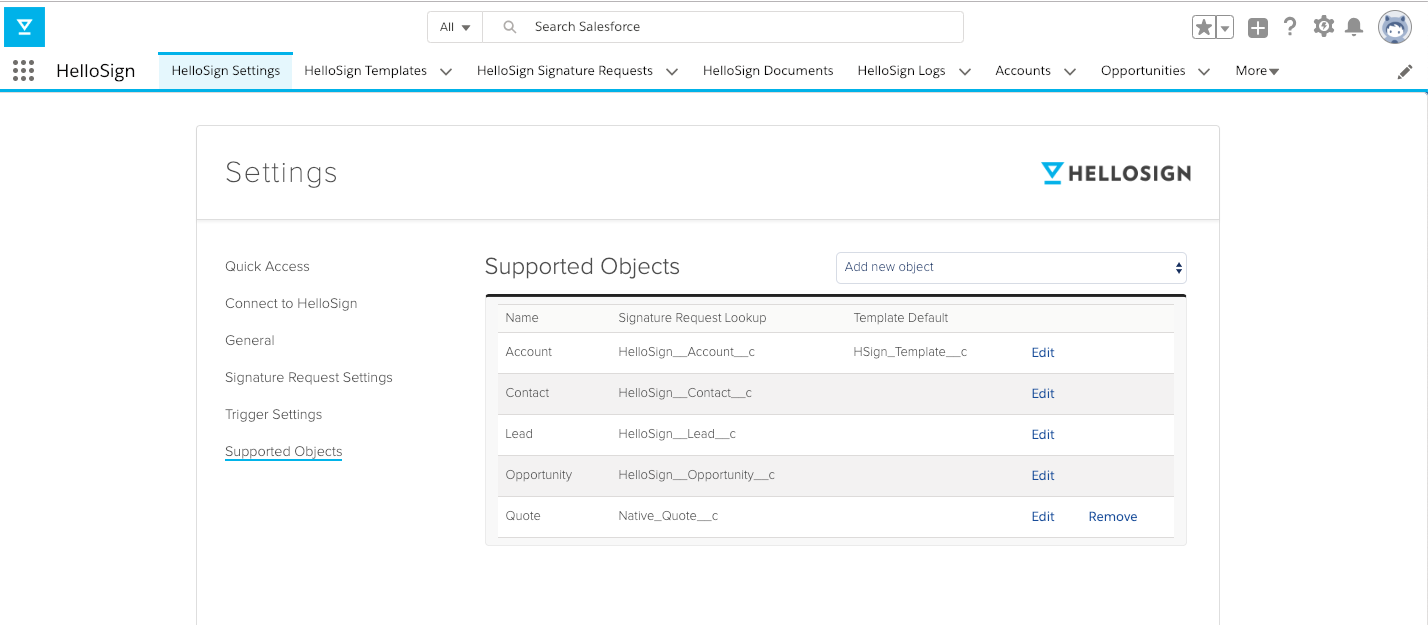Open the More navigation menu
Screen dimensions: 1428x625
pos(1257,71)
